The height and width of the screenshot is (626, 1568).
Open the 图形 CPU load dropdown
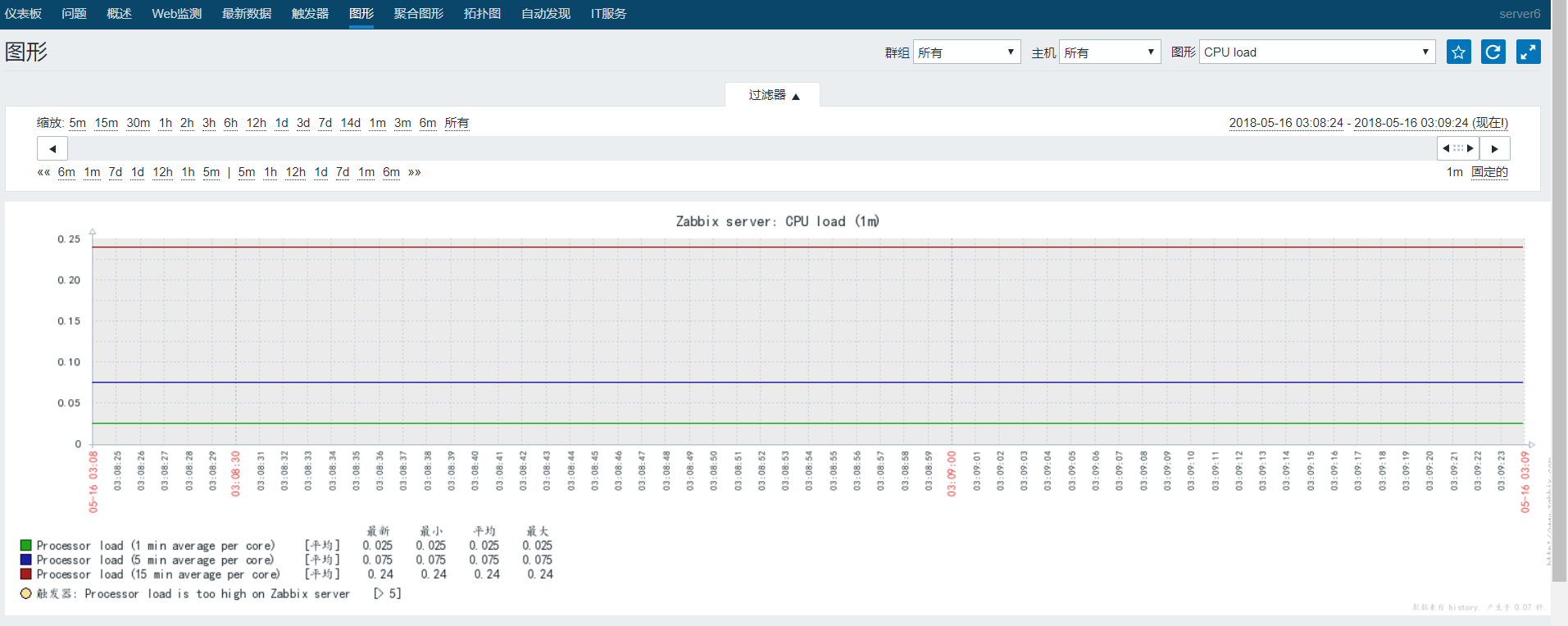pos(1317,52)
